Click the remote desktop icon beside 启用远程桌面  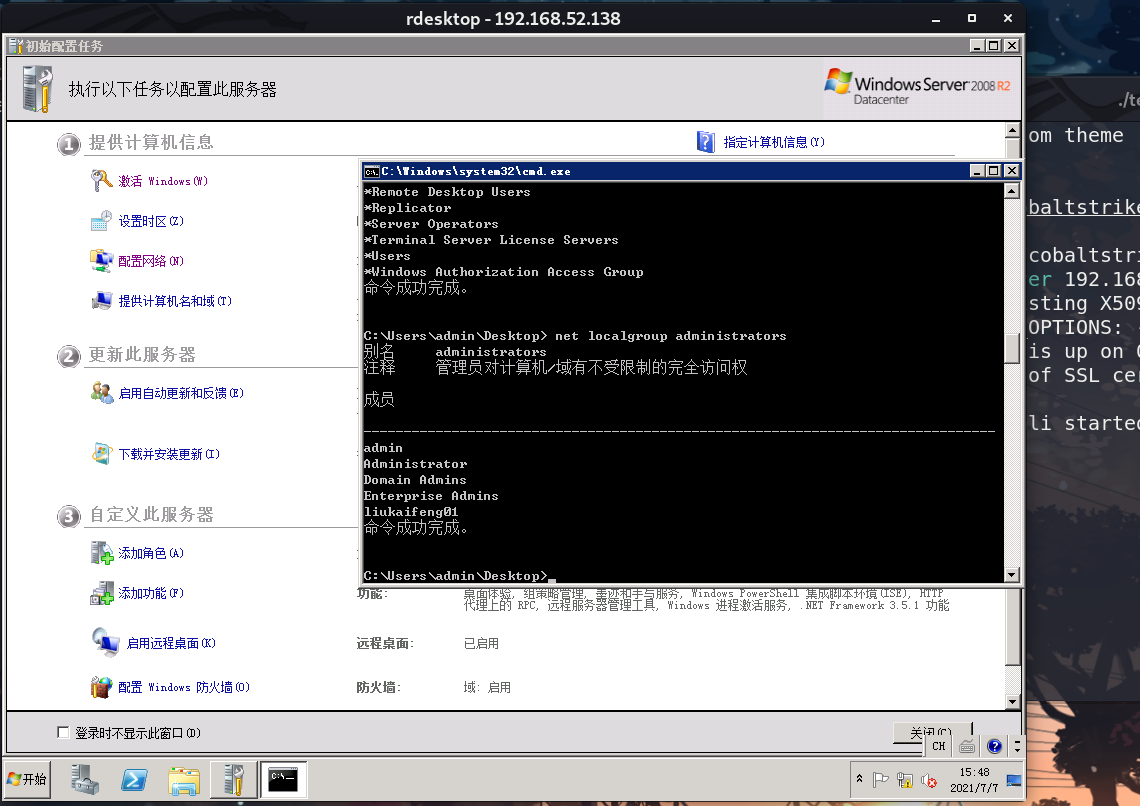pyautogui.click(x=105, y=642)
